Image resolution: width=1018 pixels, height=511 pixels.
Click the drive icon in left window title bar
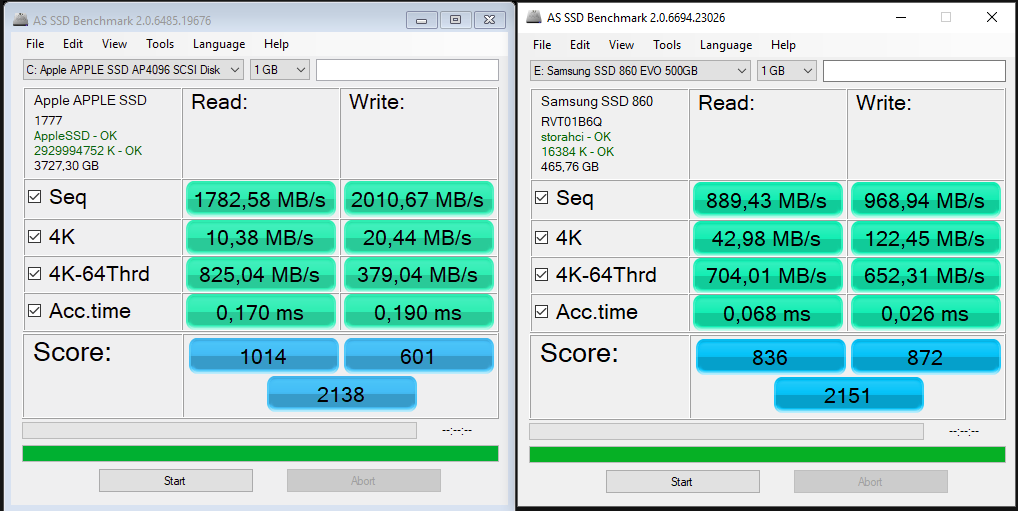21,20
